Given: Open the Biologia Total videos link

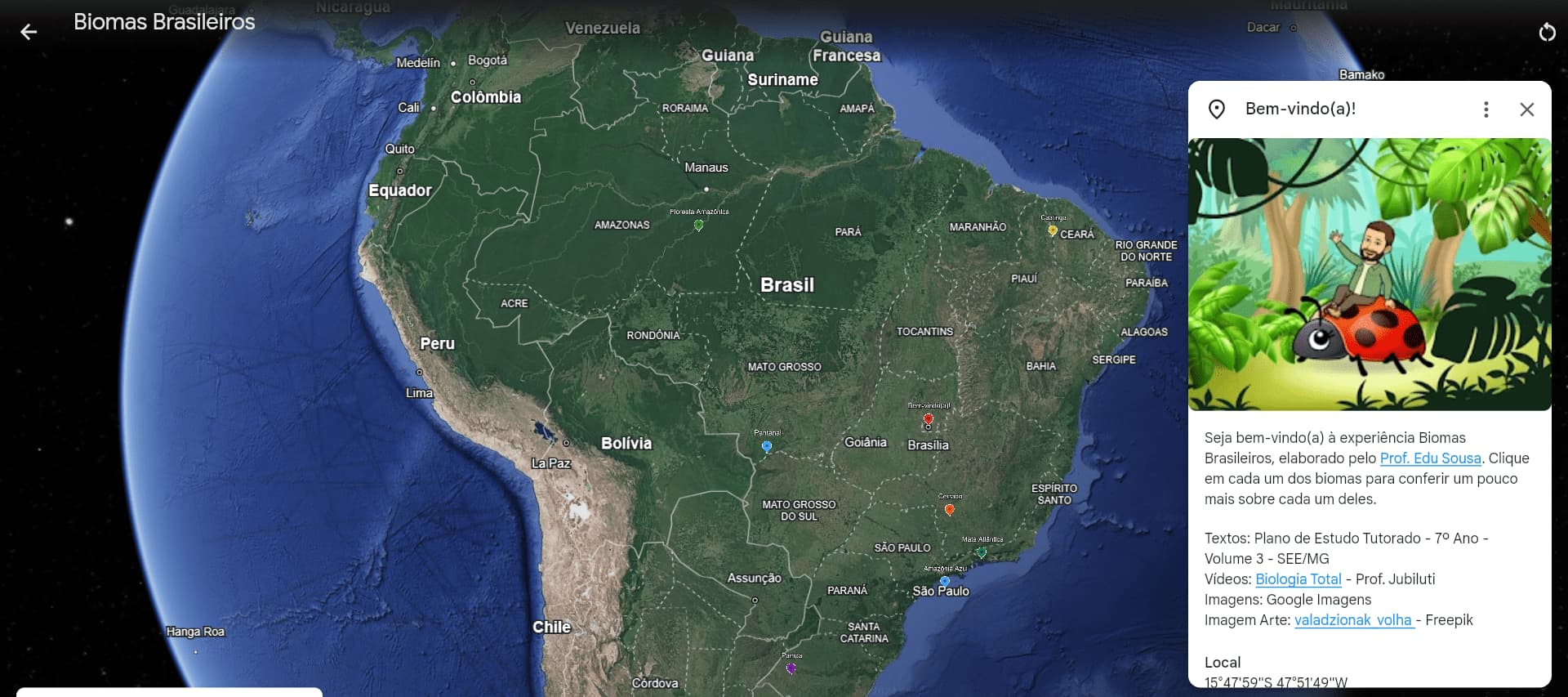Looking at the screenshot, I should [x=1298, y=579].
